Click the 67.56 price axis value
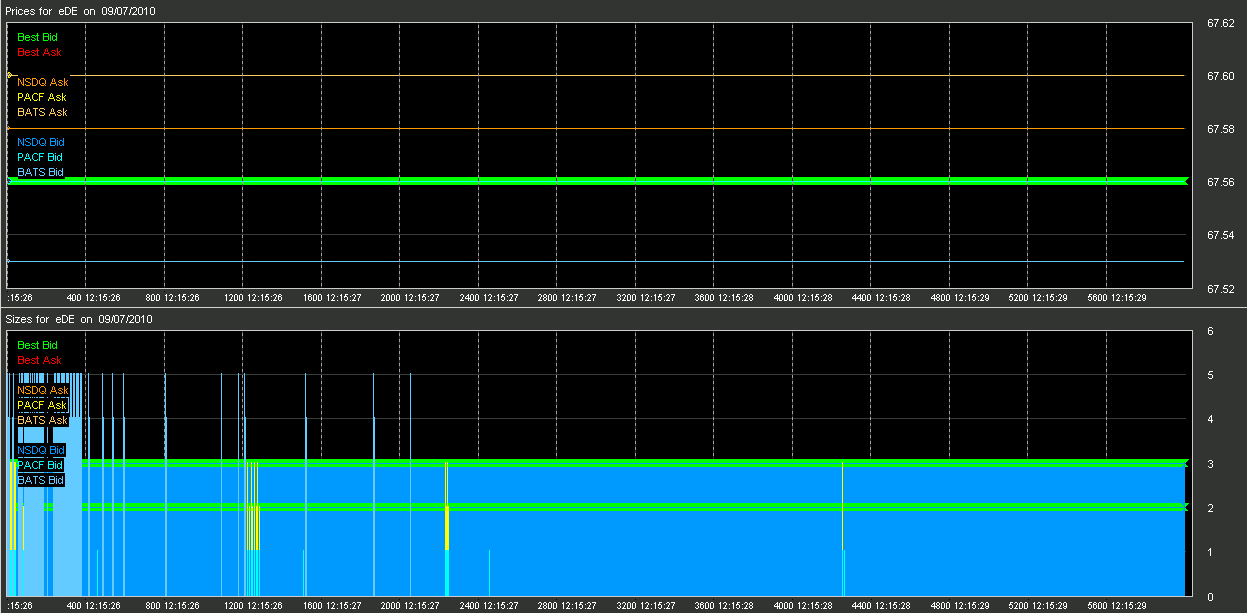 pos(1221,182)
